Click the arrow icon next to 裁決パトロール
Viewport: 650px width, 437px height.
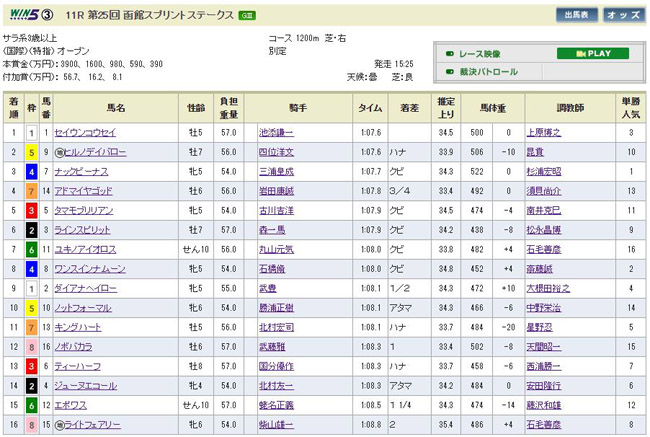(451, 72)
